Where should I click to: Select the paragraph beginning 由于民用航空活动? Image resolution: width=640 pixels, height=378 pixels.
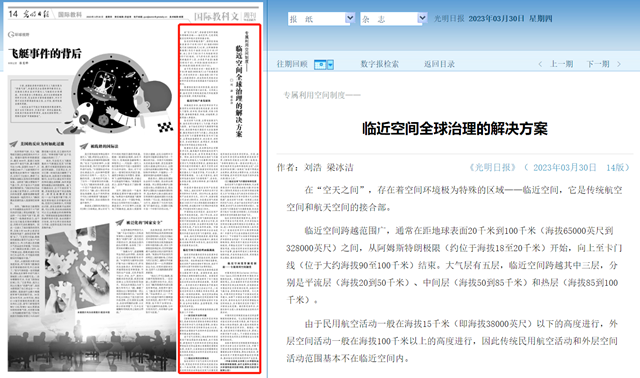click(x=452, y=341)
